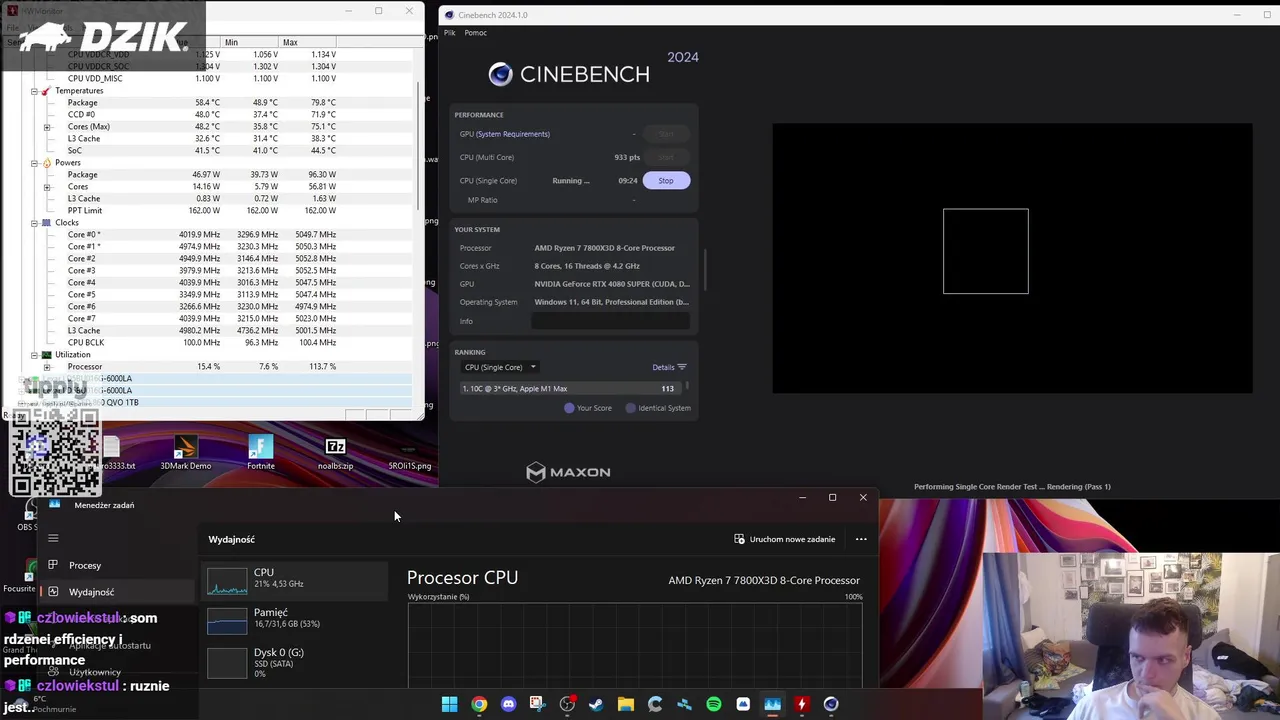Viewport: 1280px width, 720px height.
Task: Open Cinebench from the taskbar
Action: (x=831, y=704)
